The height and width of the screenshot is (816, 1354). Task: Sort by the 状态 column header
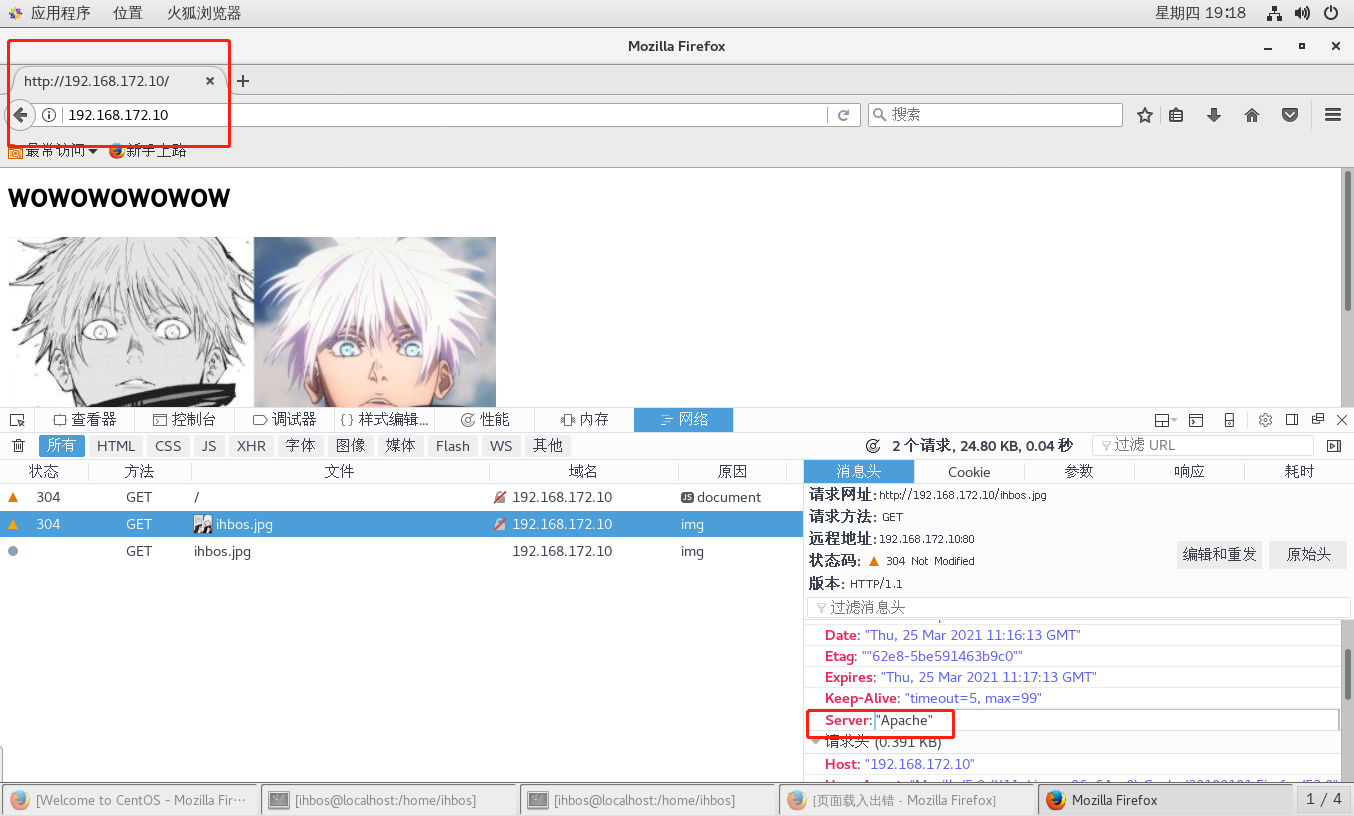click(x=44, y=472)
